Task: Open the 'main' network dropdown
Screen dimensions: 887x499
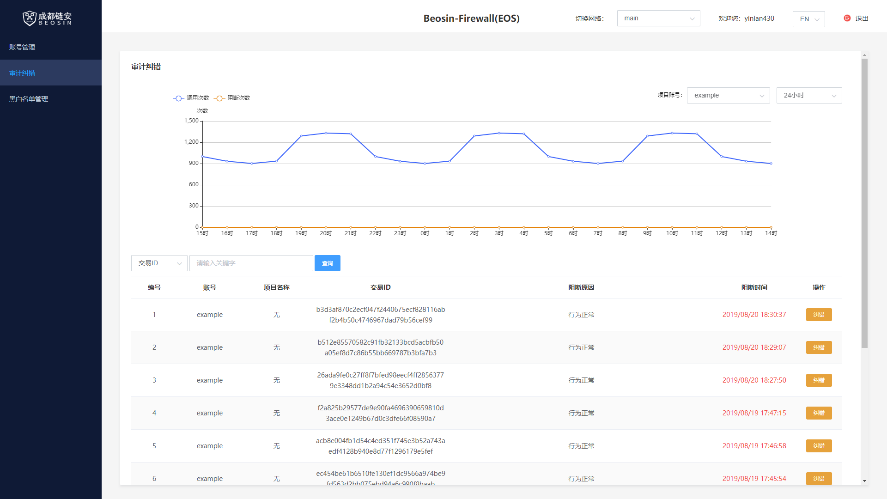Action: [x=658, y=18]
